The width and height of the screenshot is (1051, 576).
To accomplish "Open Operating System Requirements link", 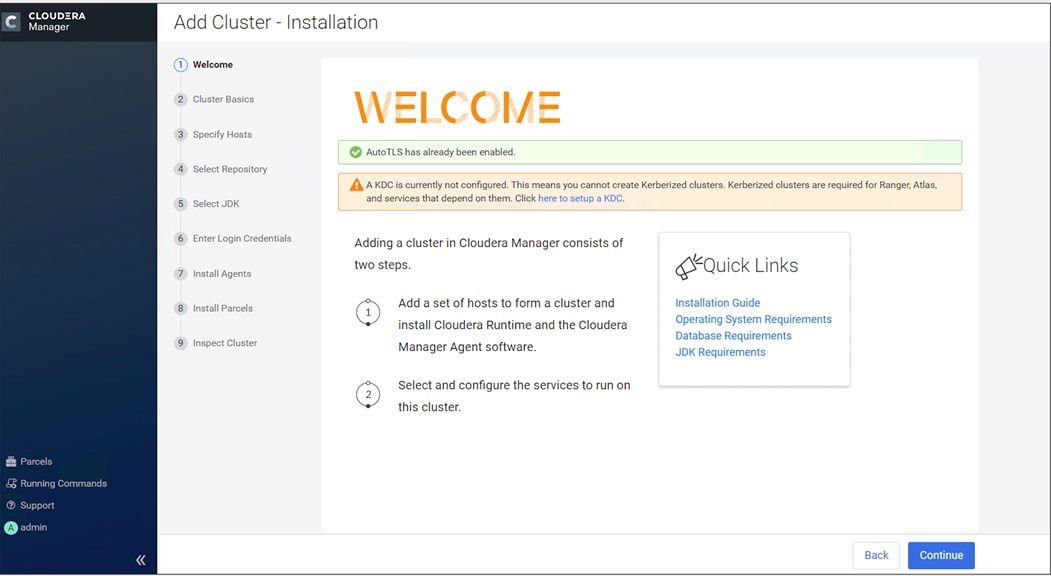I will click(x=753, y=319).
